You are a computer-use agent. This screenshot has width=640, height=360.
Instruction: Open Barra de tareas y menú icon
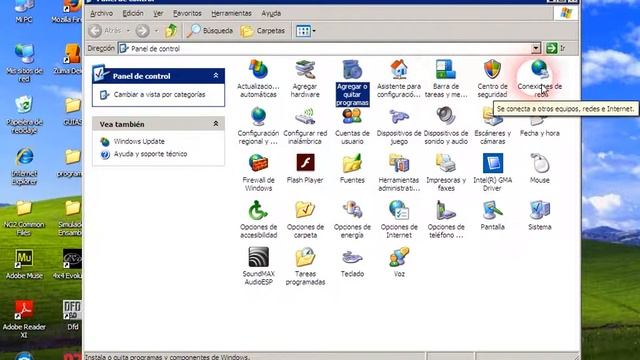pyautogui.click(x=446, y=79)
